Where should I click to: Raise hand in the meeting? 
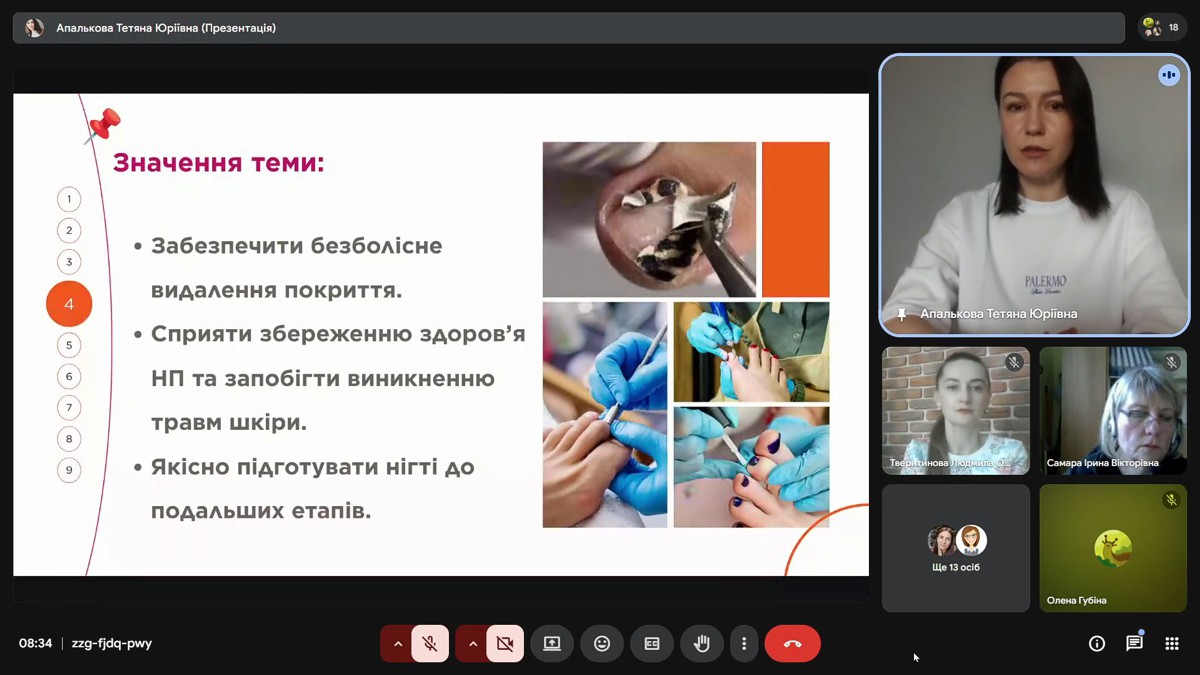coord(702,644)
